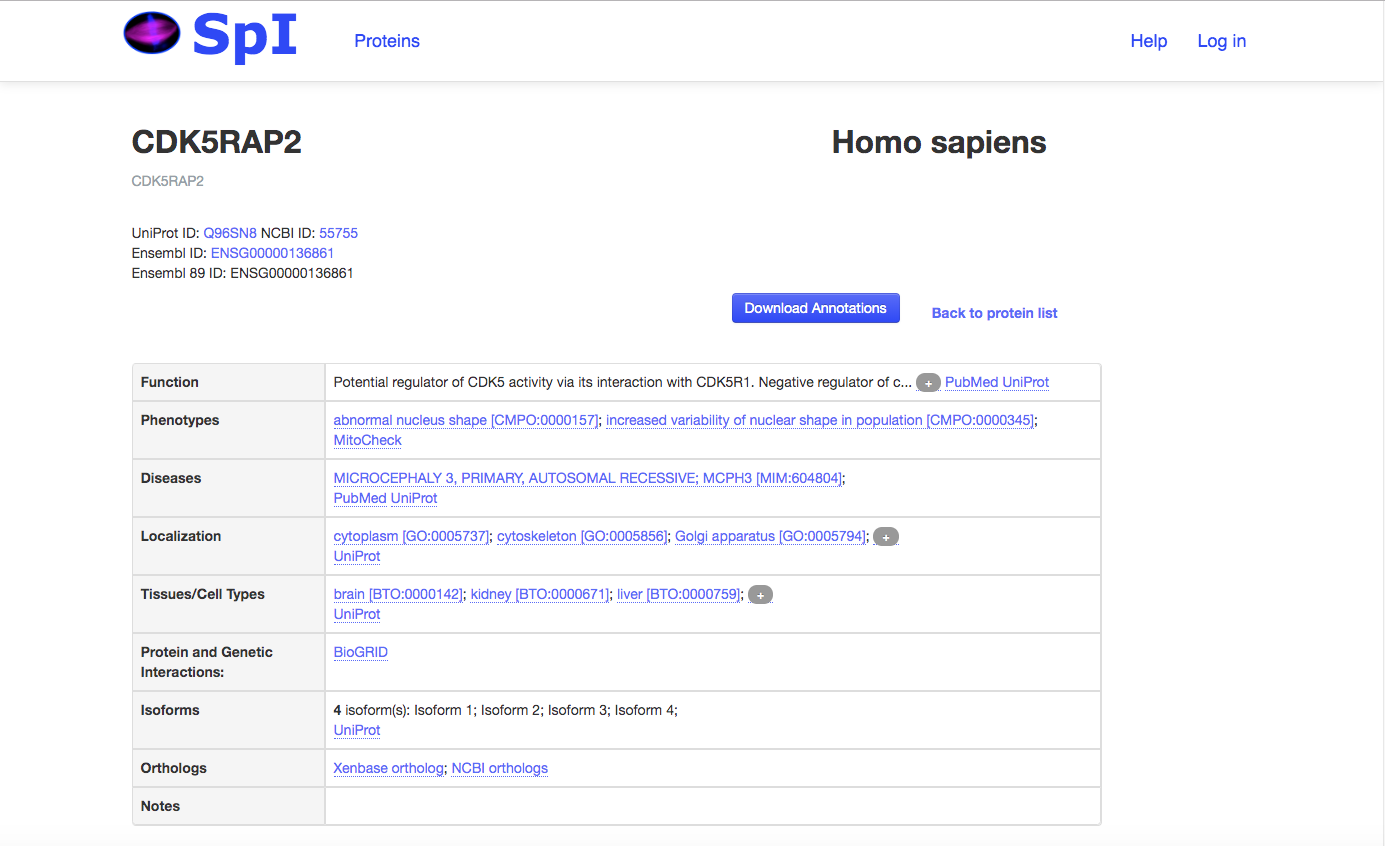1385x846 pixels.
Task: Open the Help page
Action: (x=1149, y=41)
